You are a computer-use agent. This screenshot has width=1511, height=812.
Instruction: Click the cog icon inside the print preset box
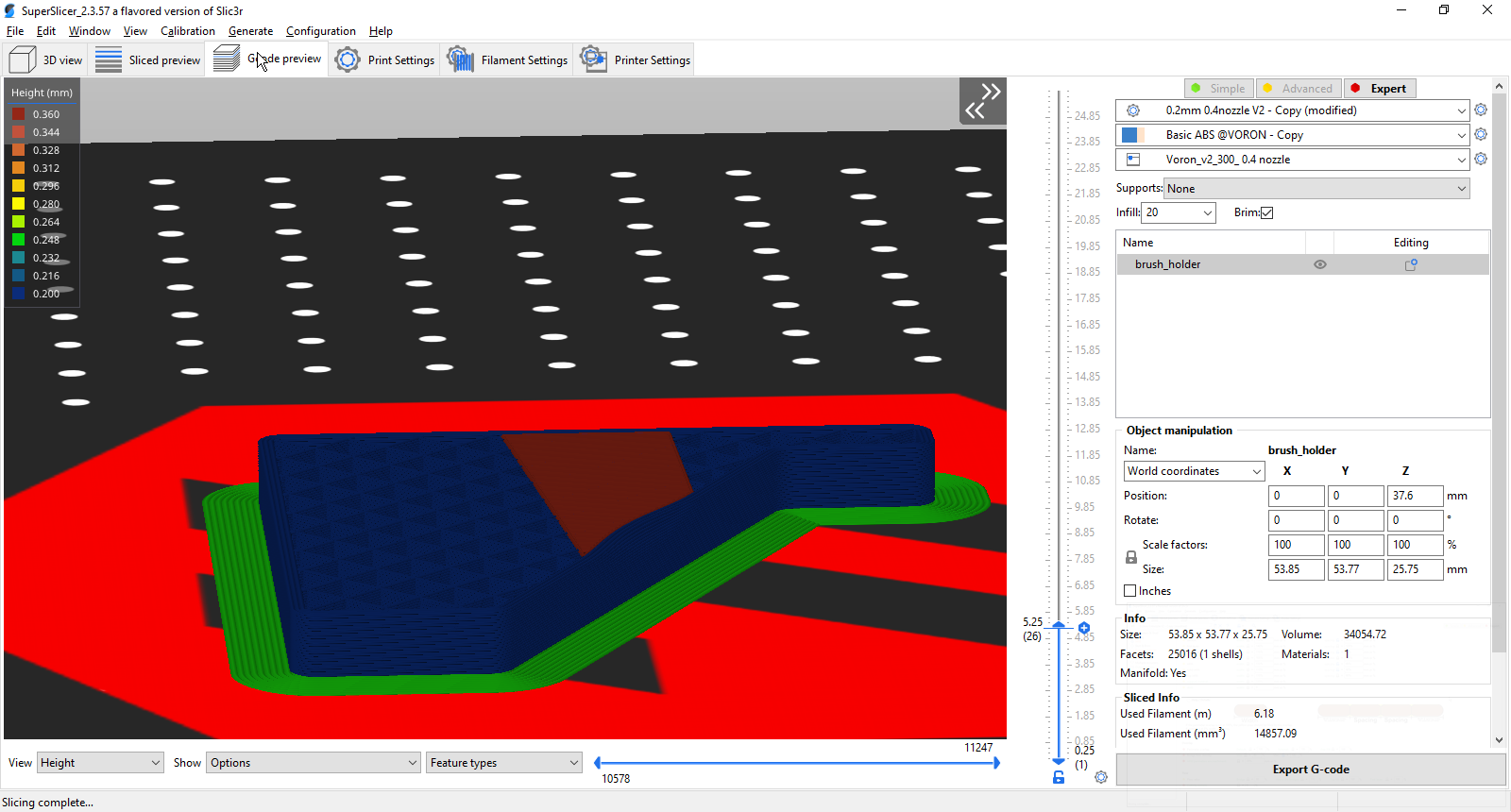(1133, 110)
